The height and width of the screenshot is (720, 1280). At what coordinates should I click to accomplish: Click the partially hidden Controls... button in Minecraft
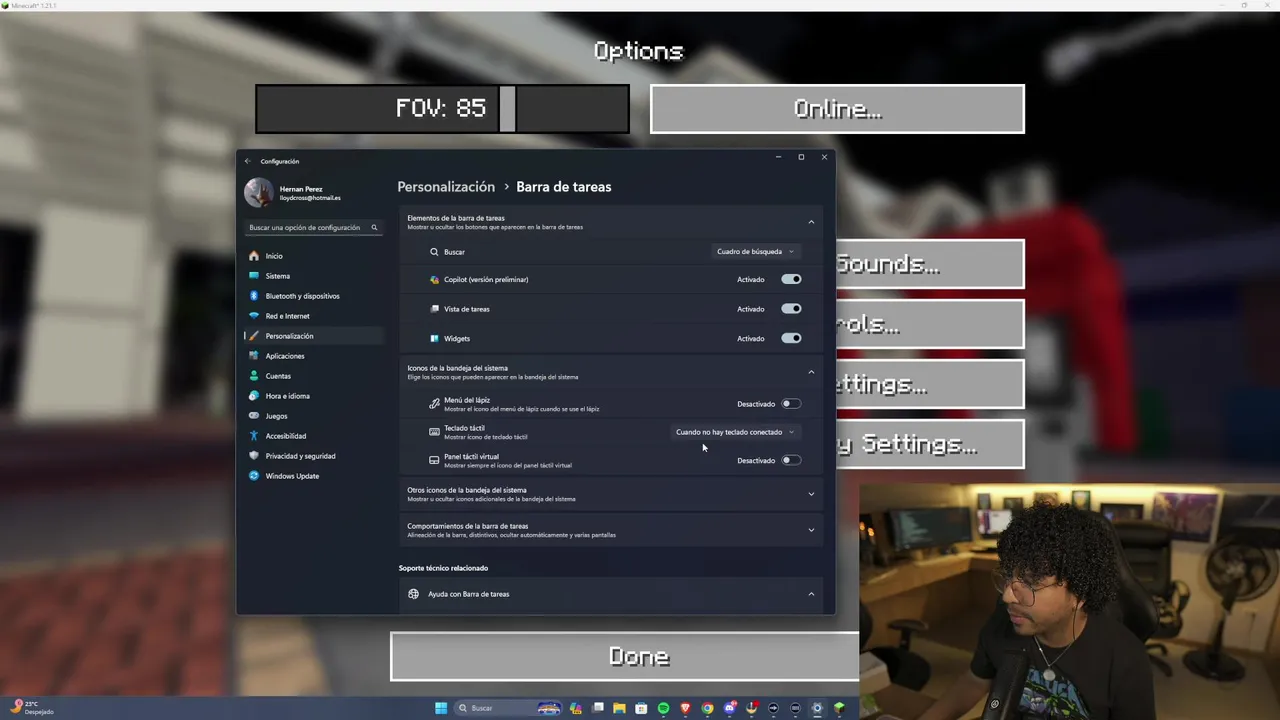click(930, 324)
